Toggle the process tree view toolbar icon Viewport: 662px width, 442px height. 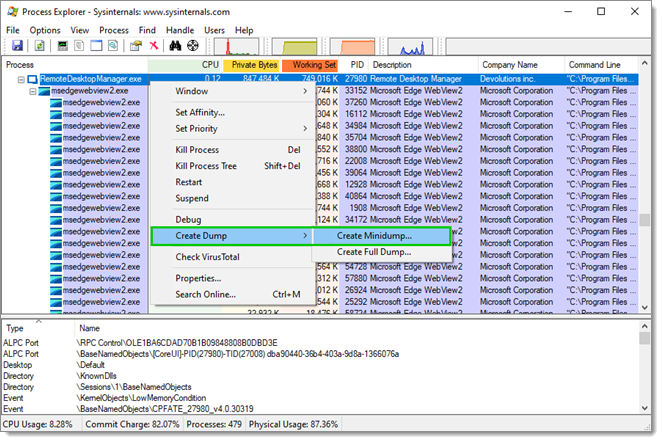click(x=79, y=46)
